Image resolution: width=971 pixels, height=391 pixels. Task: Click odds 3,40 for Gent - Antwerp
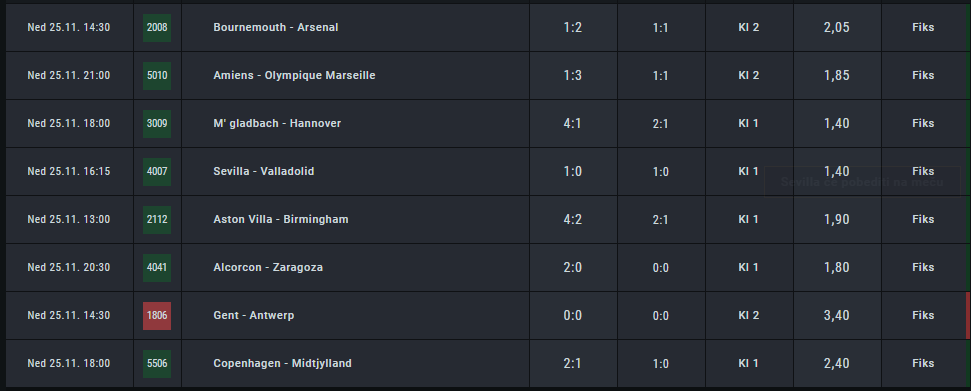coord(837,315)
